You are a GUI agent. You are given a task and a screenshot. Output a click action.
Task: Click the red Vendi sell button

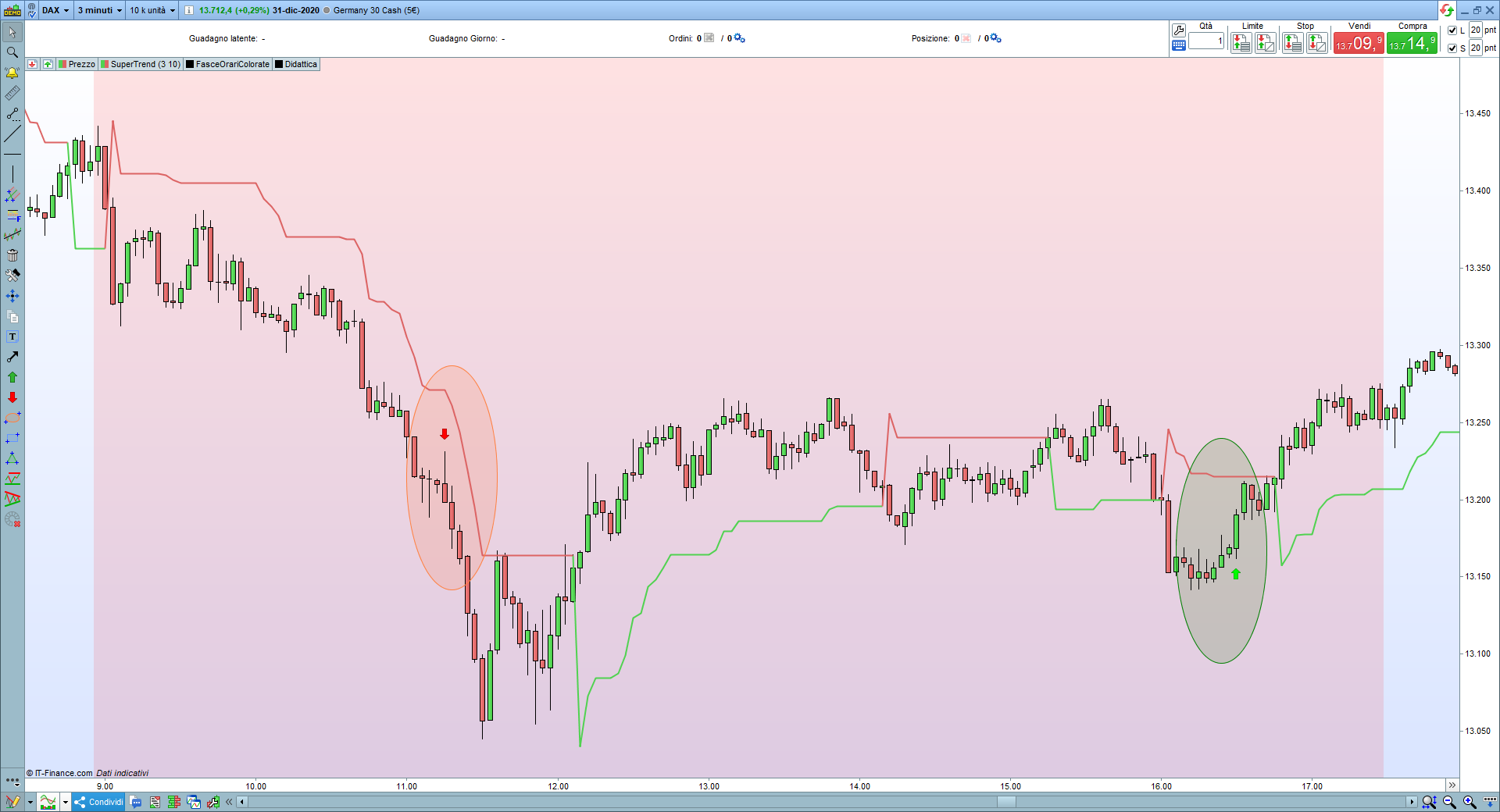click(1359, 43)
